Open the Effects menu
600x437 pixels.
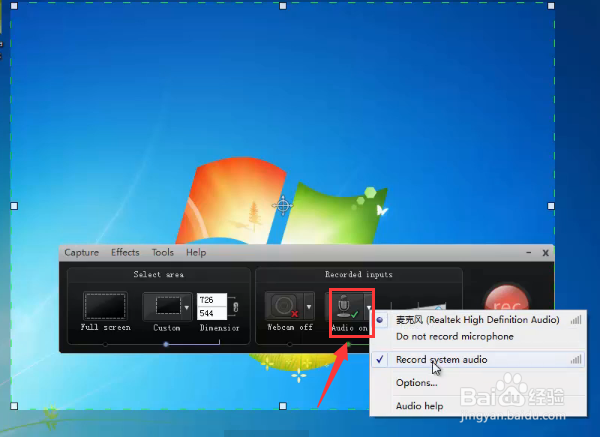pos(125,253)
